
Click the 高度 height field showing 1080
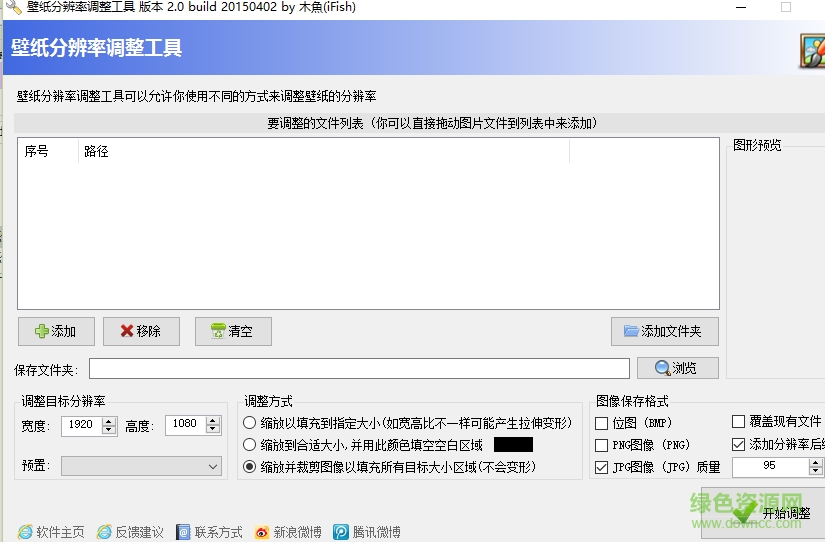pos(186,425)
